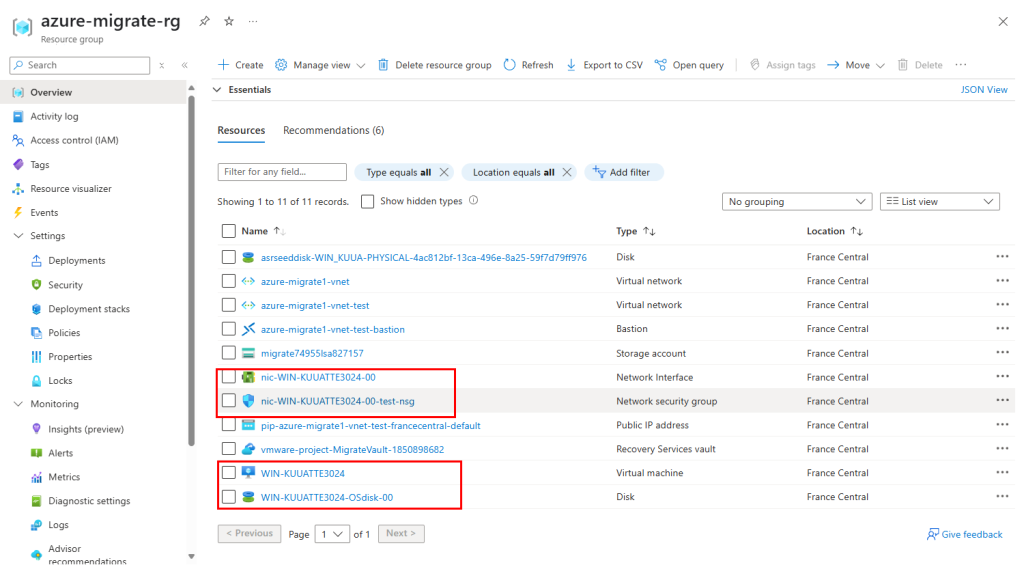1024x565 pixels.
Task: Select checkbox for asrseeddisk disk row
Action: tap(229, 257)
